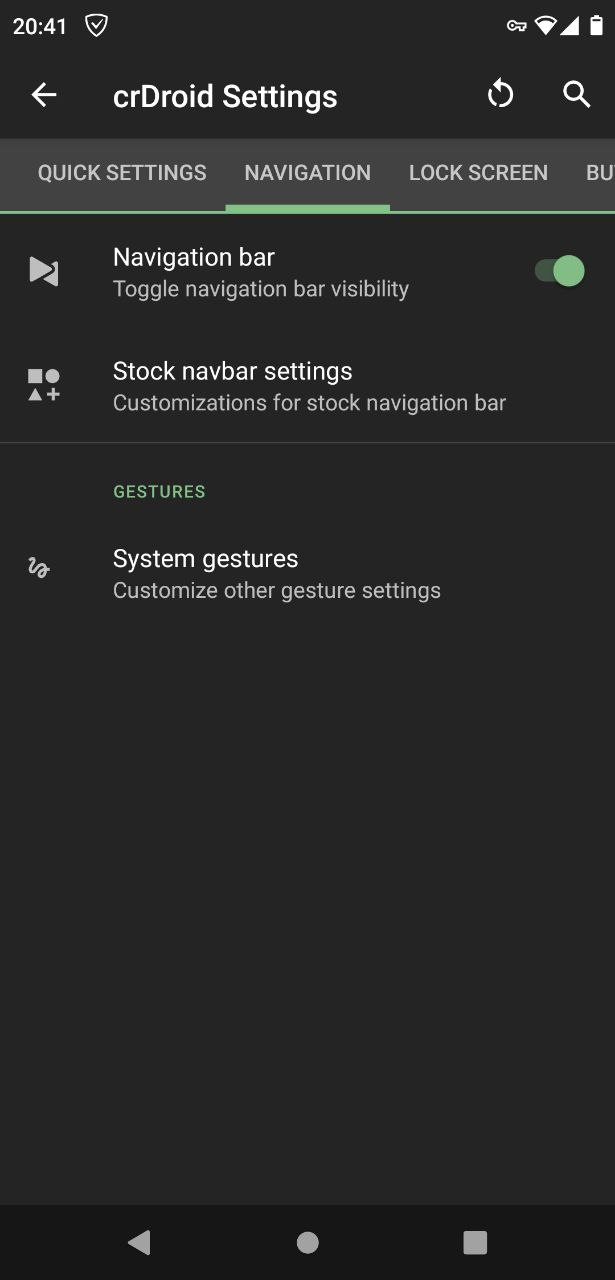Click the Navigation bar row icon

click(44, 271)
